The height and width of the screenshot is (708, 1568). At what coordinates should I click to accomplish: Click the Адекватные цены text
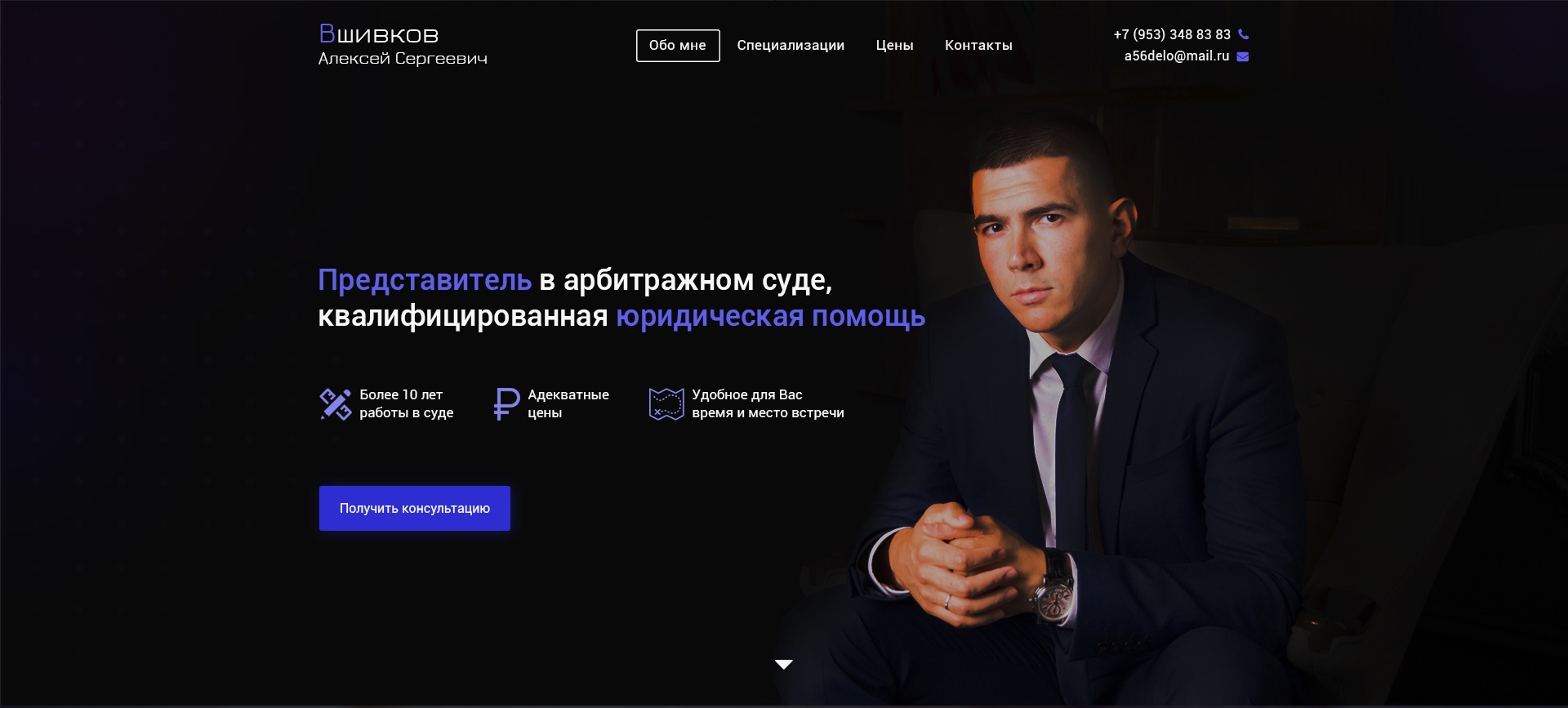pyautogui.click(x=568, y=403)
